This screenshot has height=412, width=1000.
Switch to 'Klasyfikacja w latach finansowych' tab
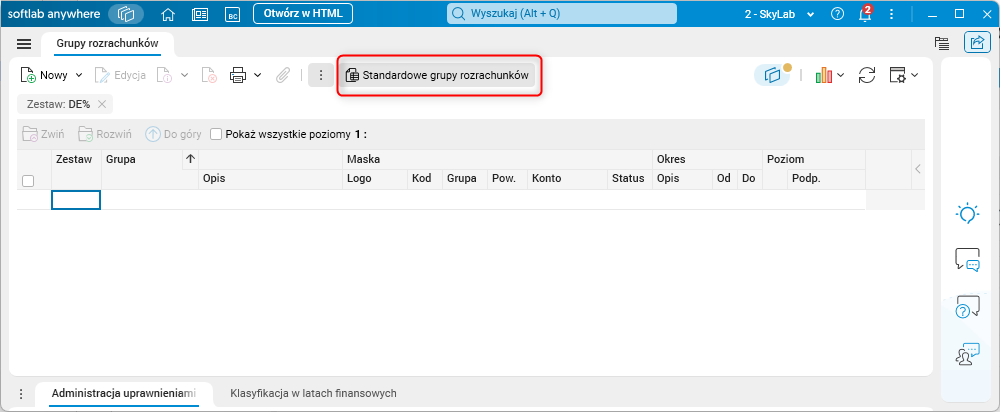(x=313, y=394)
